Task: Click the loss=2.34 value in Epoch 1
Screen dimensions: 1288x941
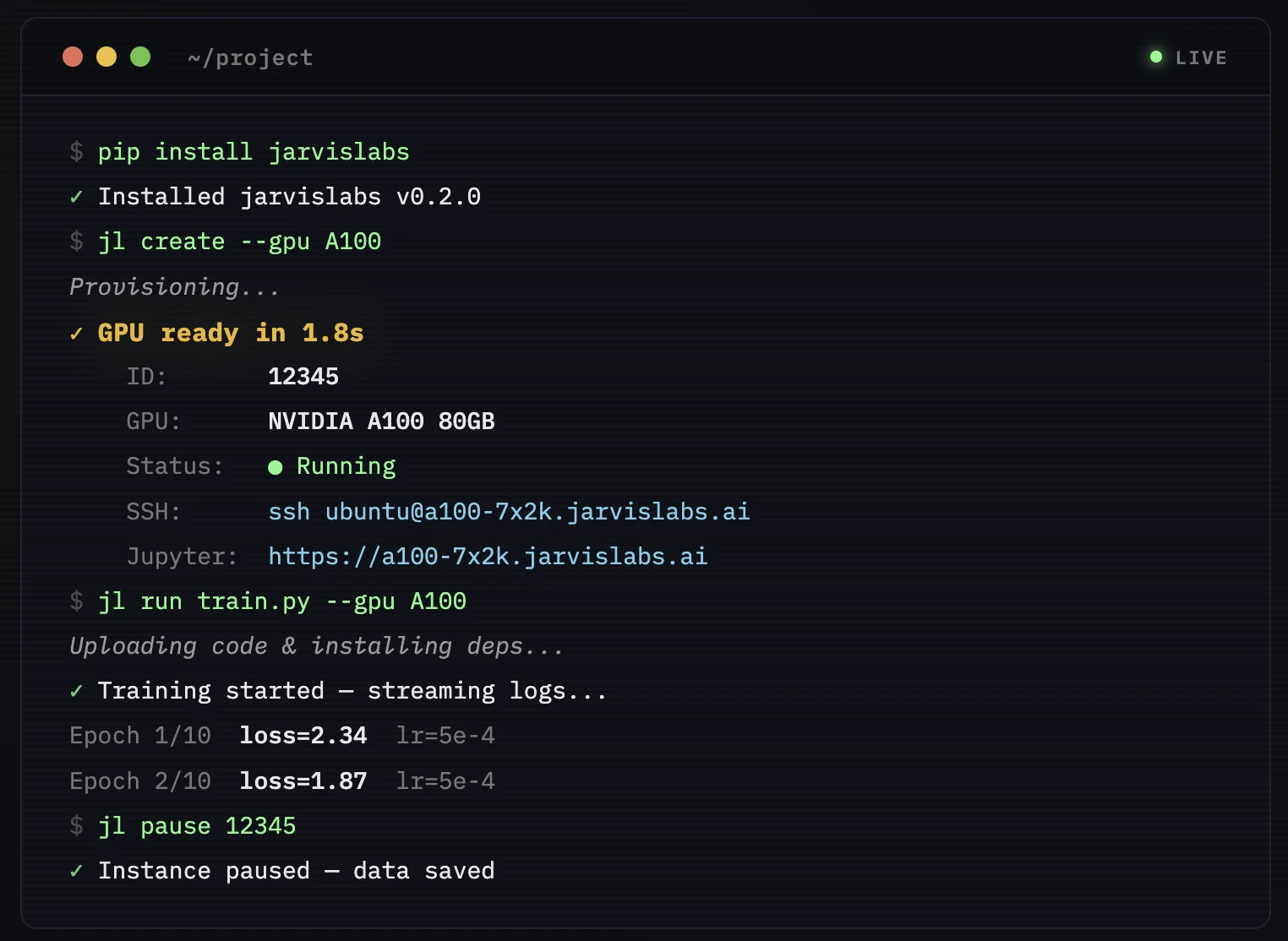Action: [x=303, y=735]
